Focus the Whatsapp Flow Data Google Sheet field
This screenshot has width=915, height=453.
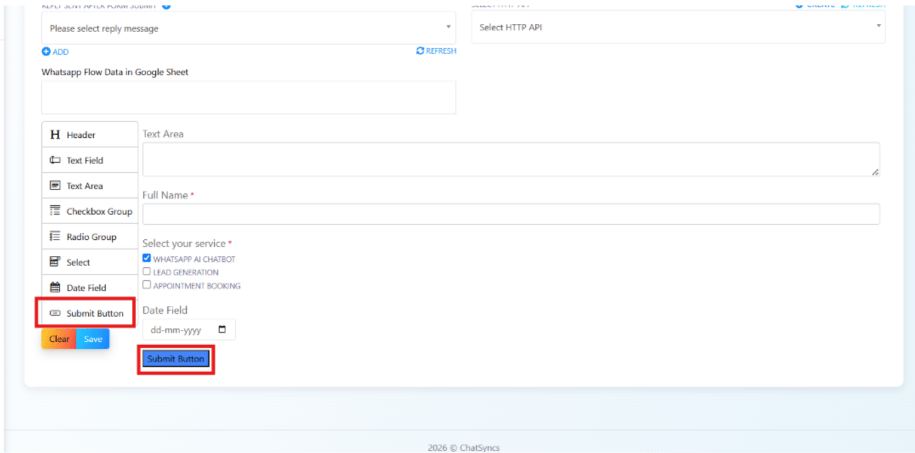[x=249, y=97]
